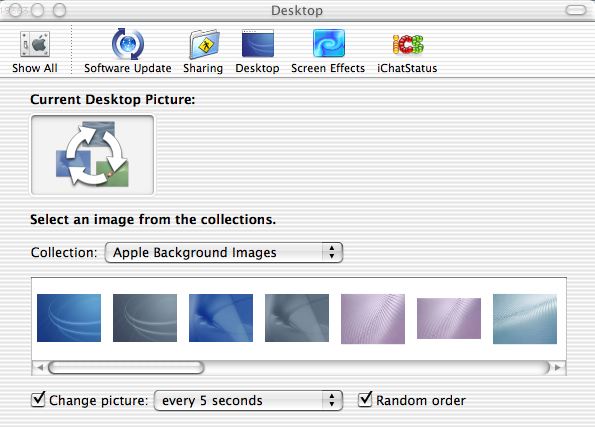Open the Sharing folder icon
This screenshot has height=427, width=595.
(204, 44)
